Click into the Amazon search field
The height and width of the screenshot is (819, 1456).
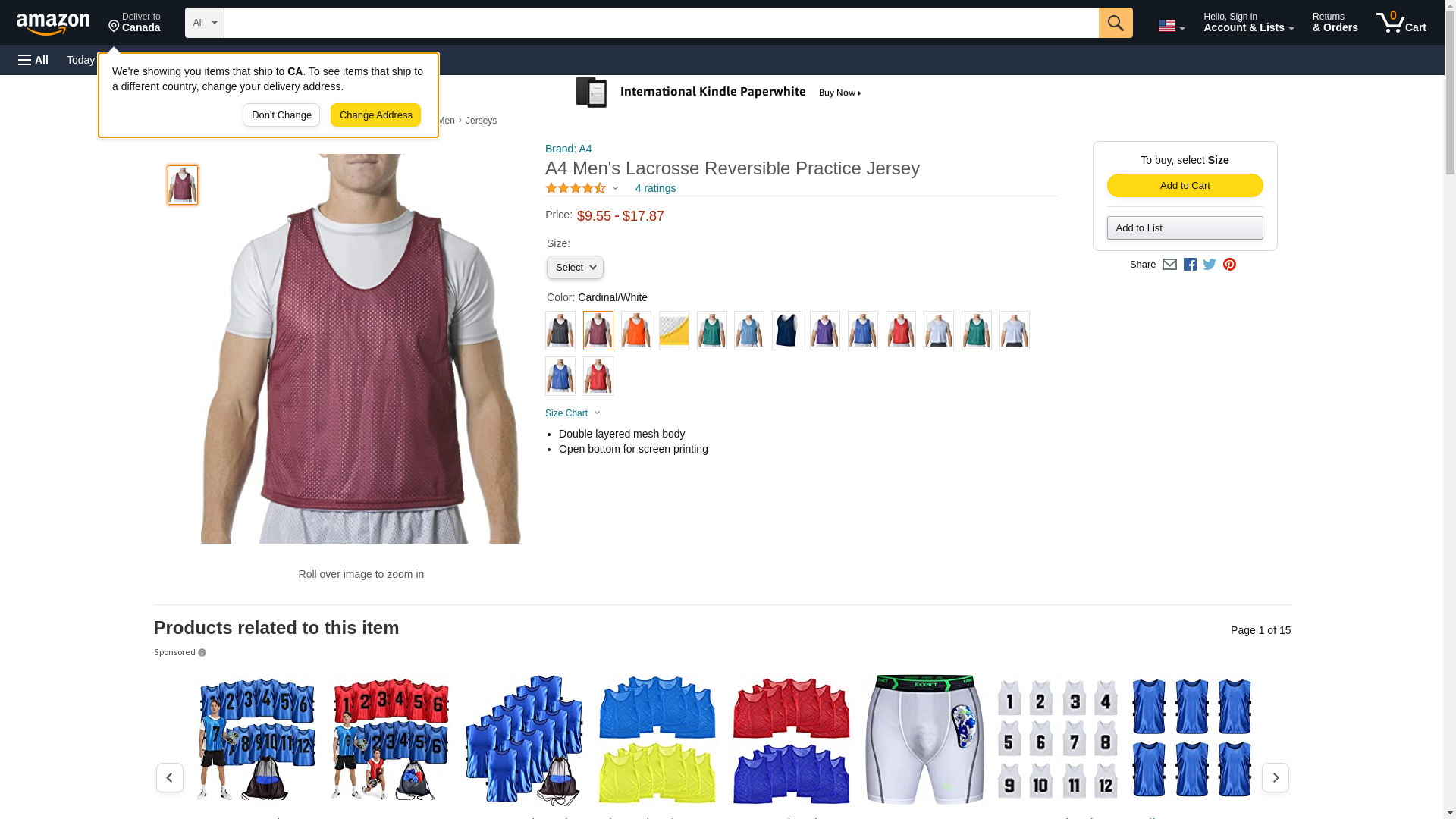[x=661, y=23]
